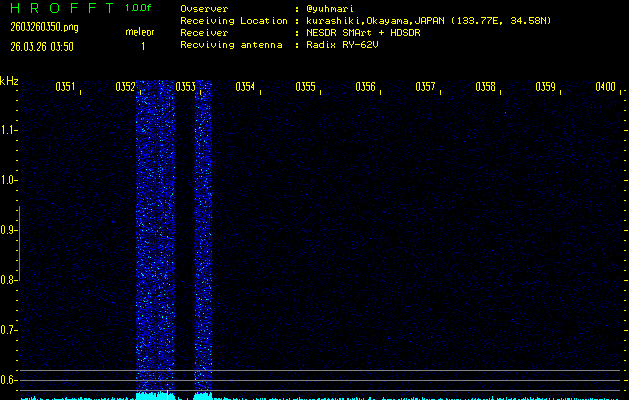Click the 0352 time marker
This screenshot has width=629, height=400.
point(125,87)
